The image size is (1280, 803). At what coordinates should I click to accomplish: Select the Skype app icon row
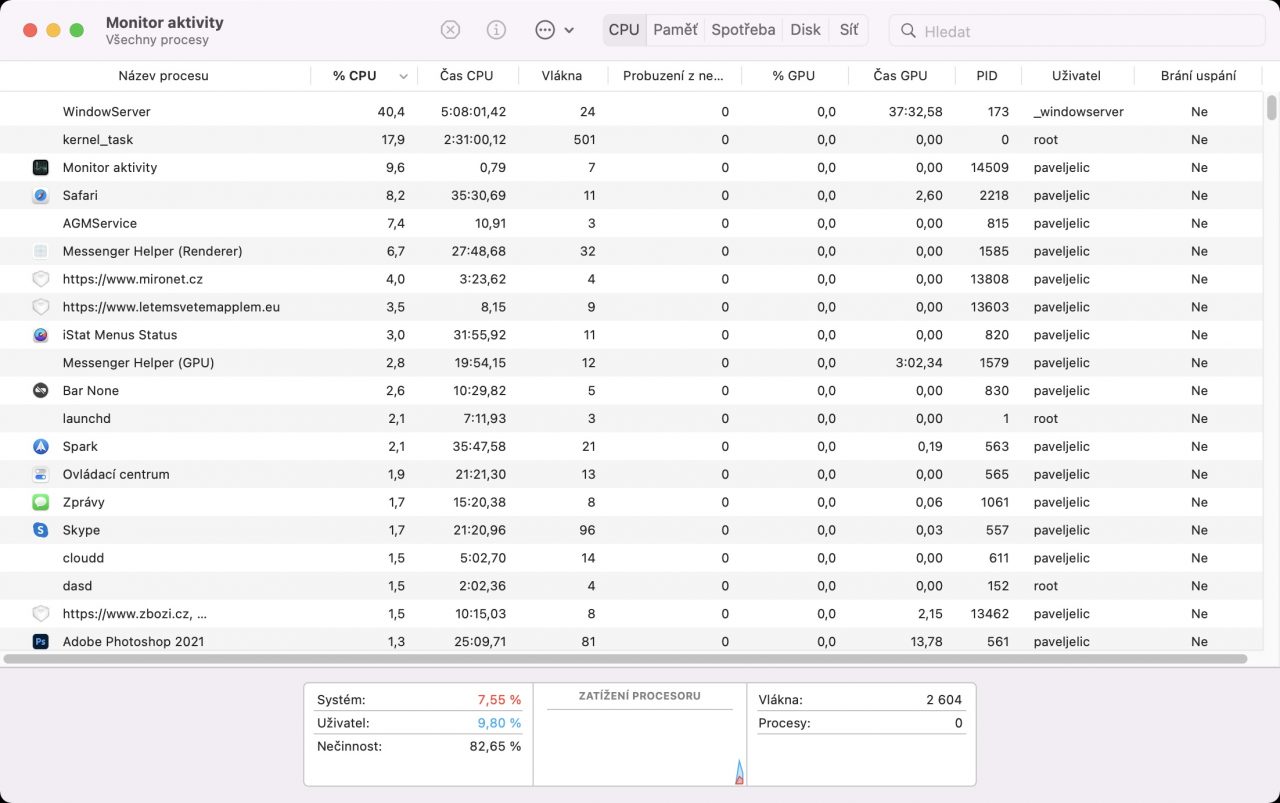pos(40,530)
